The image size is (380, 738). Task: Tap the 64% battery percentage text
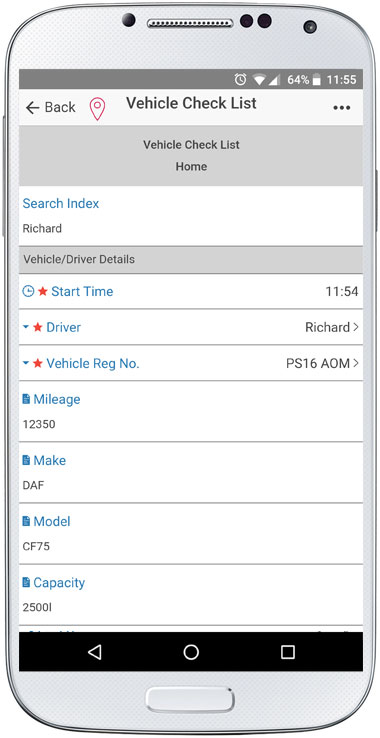[x=298, y=80]
